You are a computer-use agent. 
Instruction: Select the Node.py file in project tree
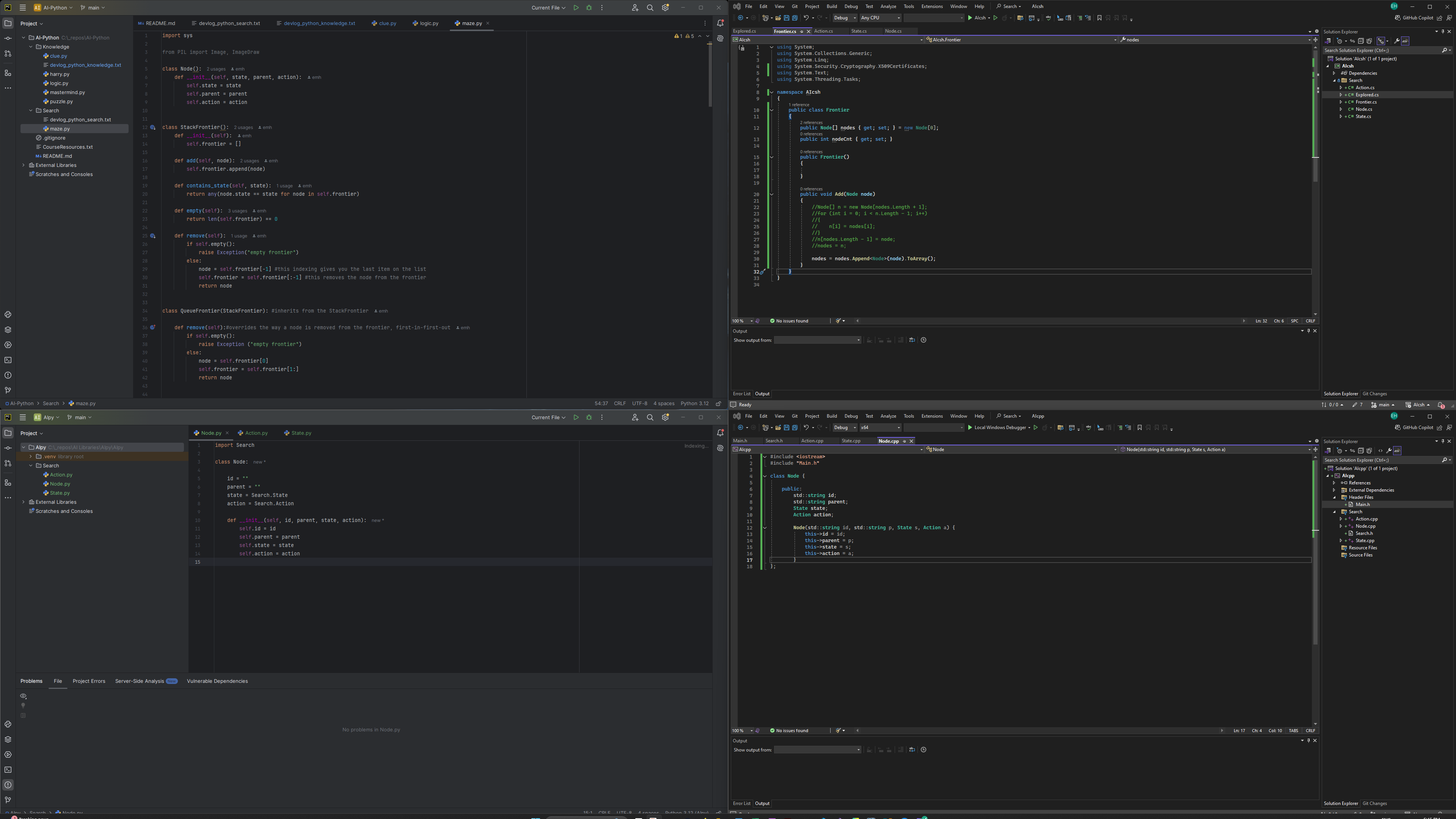pos(59,484)
